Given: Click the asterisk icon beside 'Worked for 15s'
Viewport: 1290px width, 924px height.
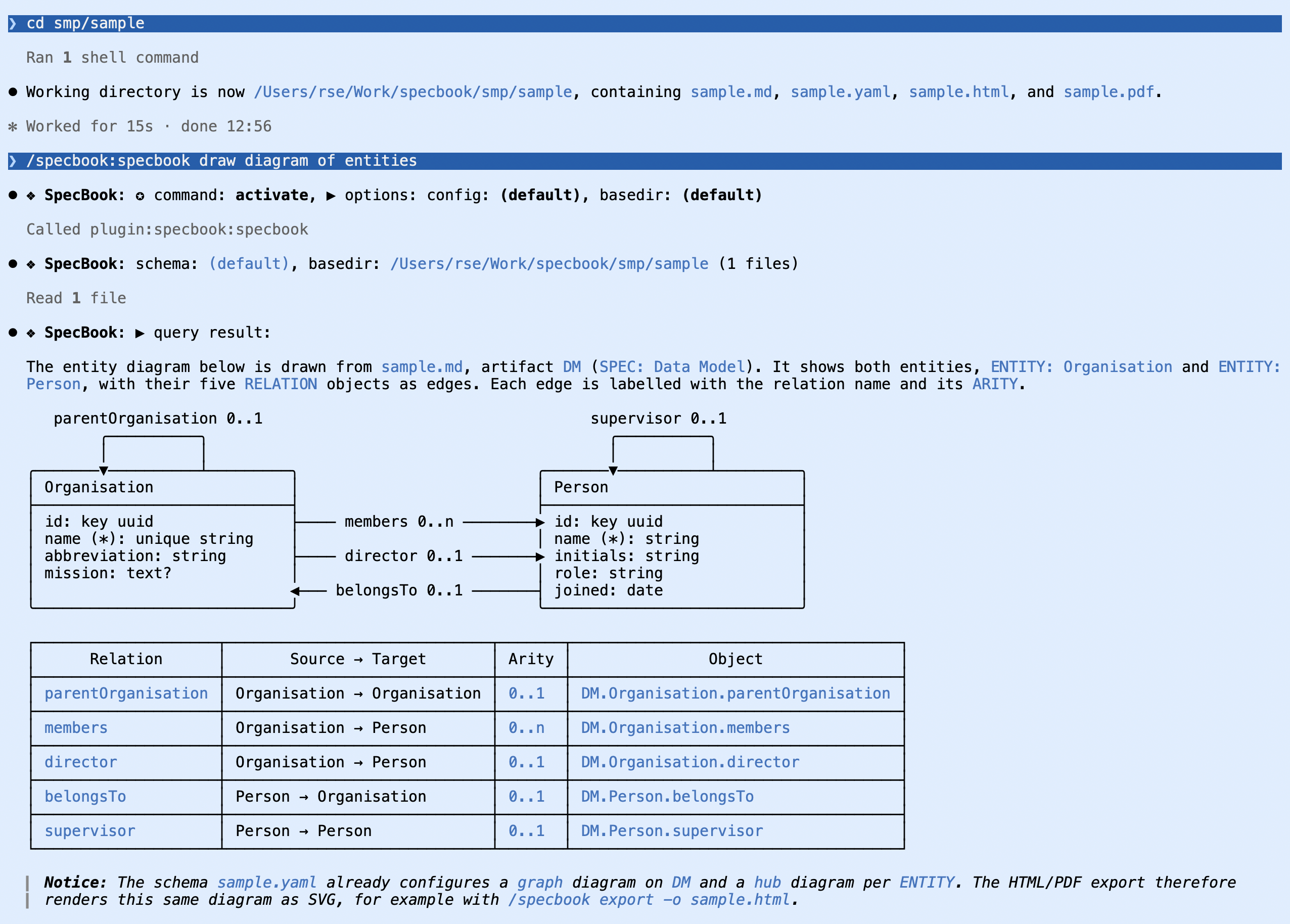Looking at the screenshot, I should pyautogui.click(x=13, y=126).
